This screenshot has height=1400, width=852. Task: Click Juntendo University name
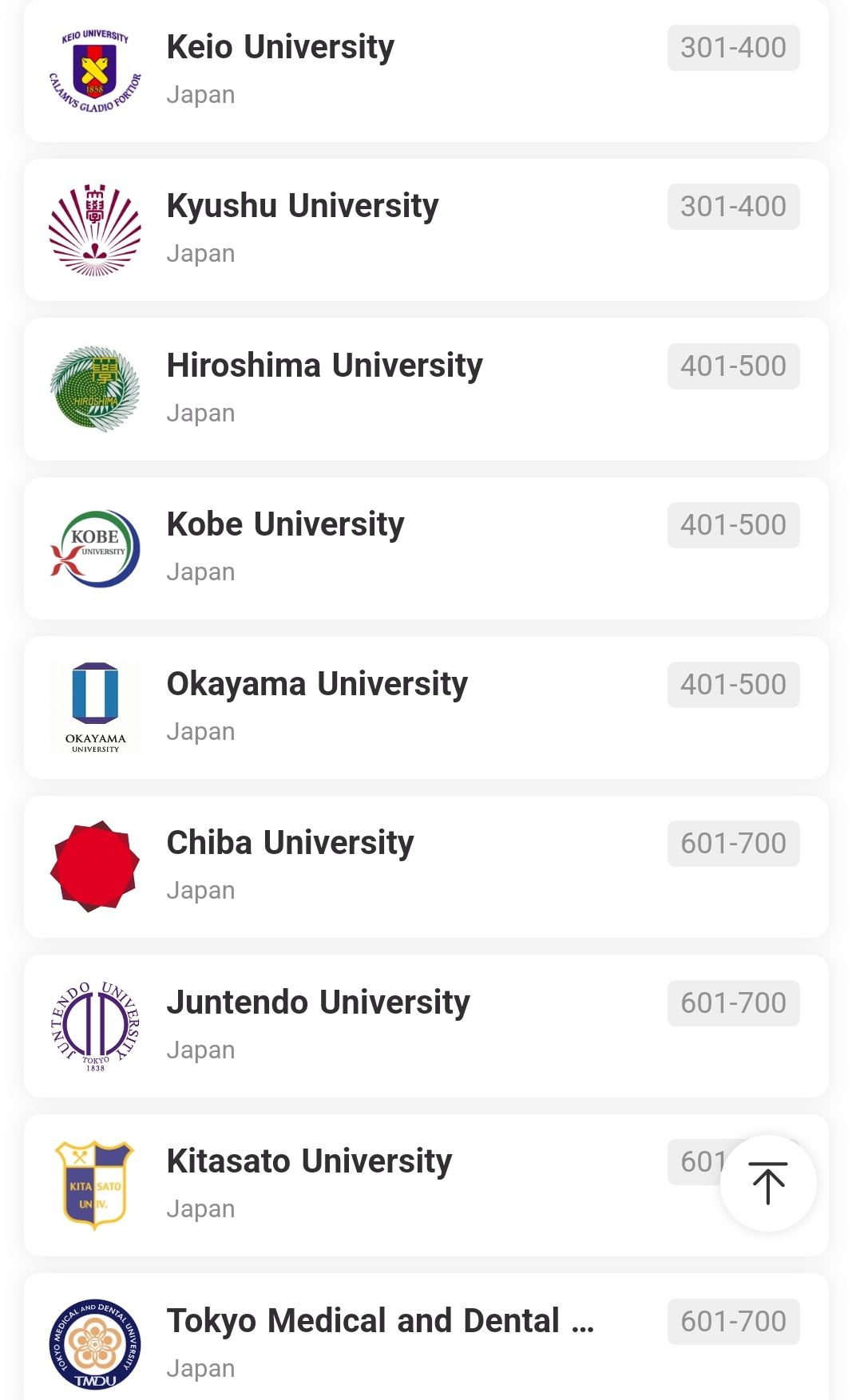(318, 1003)
